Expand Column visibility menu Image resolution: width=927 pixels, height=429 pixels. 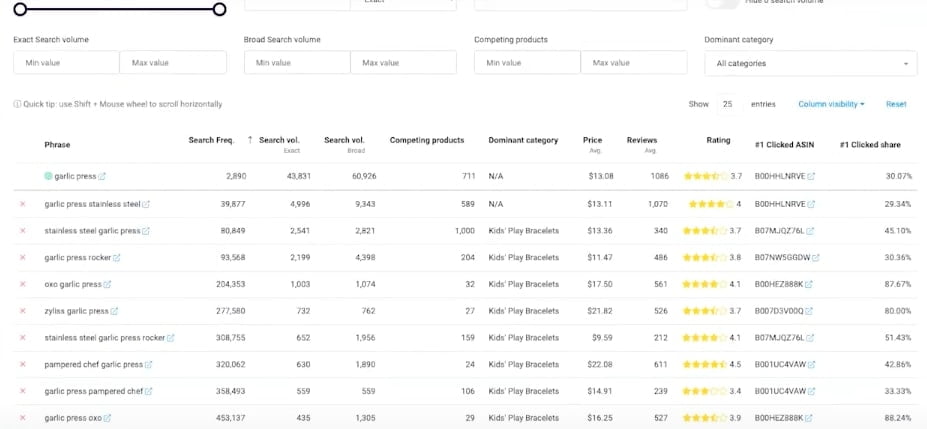coord(831,104)
